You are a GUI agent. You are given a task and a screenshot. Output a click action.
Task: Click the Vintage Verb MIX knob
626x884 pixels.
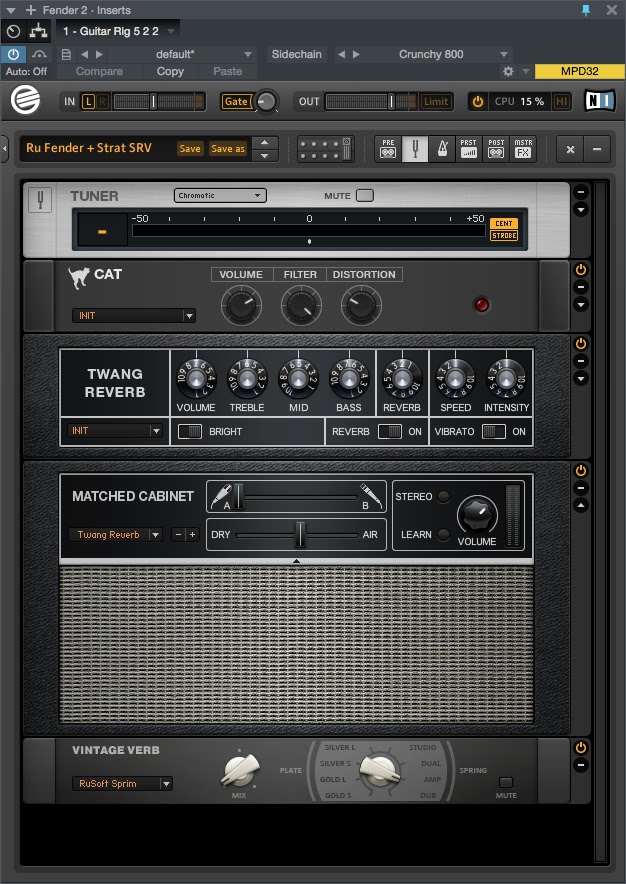coord(239,770)
